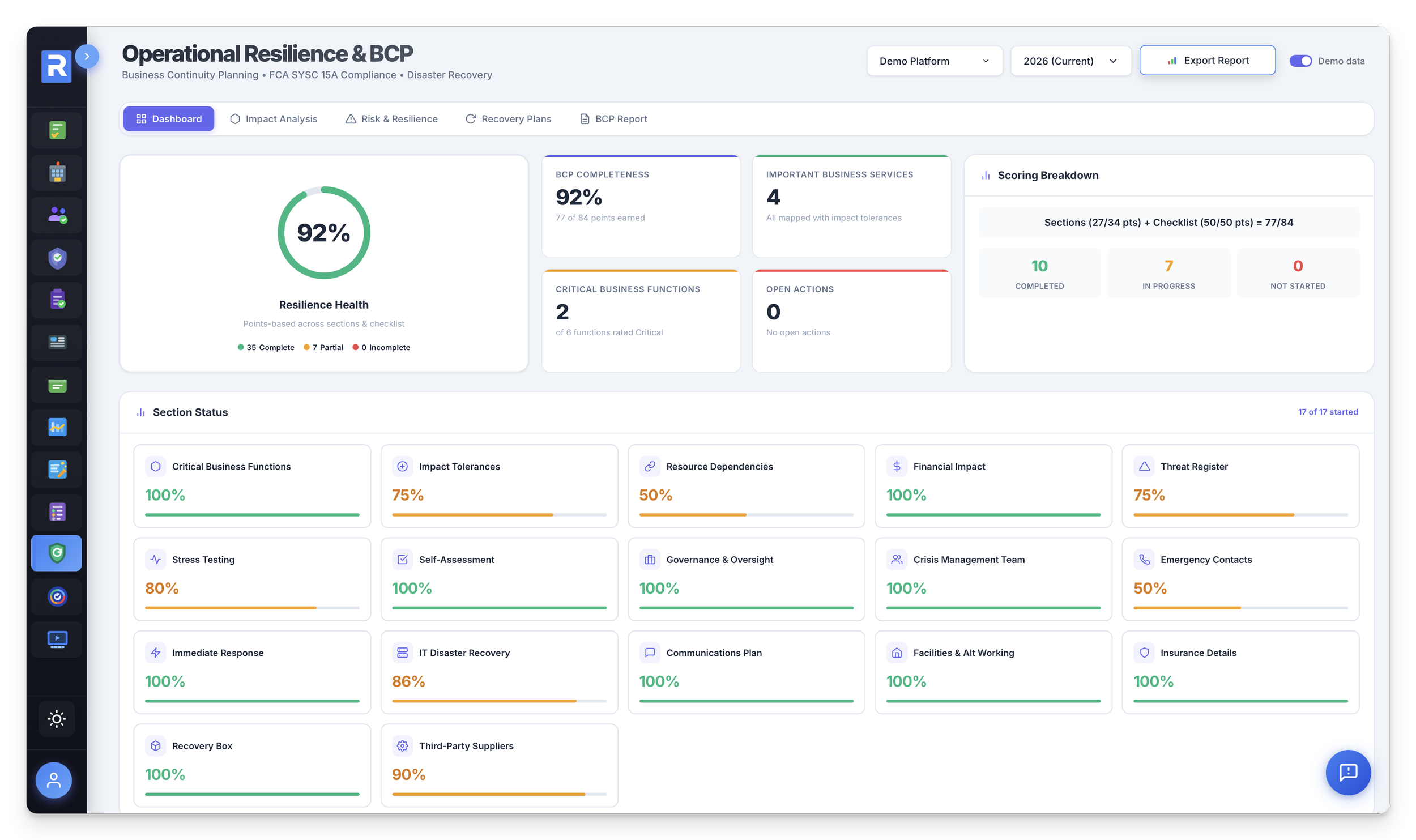
Task: Select the Recovery Plans tab
Action: pyautogui.click(x=509, y=118)
